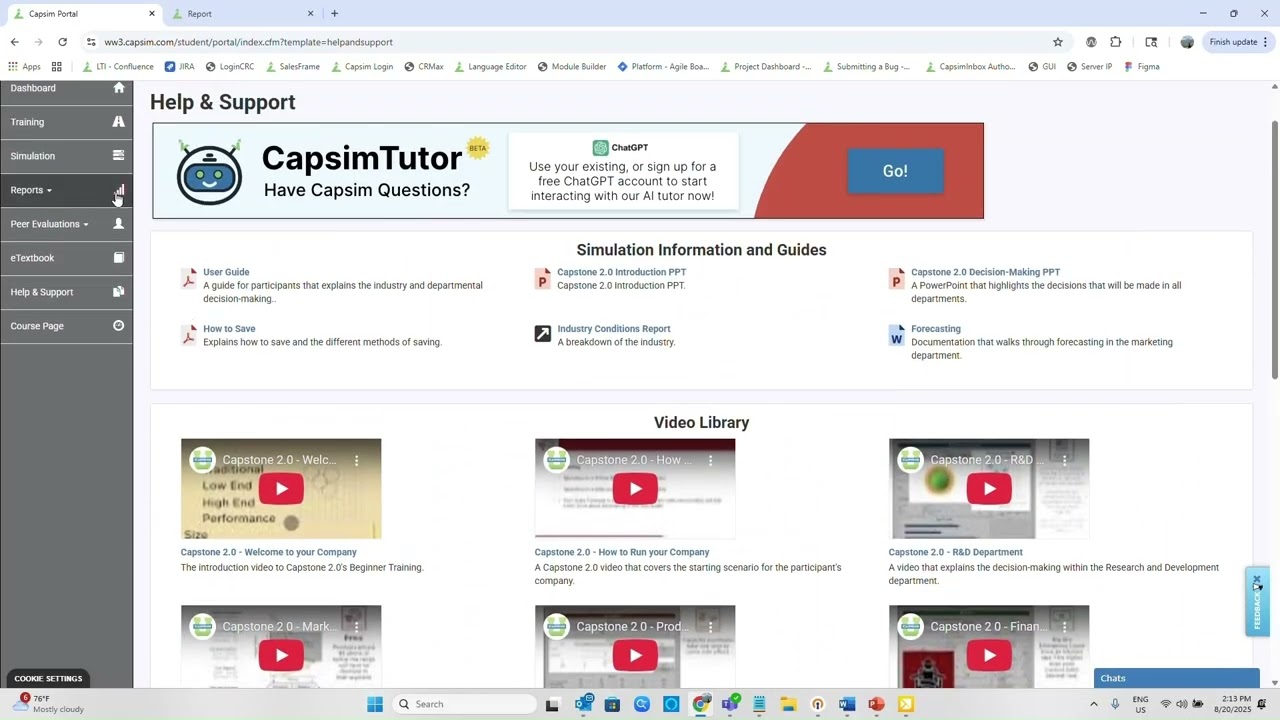1280x720 pixels.
Task: Select the Training road icon
Action: (x=119, y=122)
